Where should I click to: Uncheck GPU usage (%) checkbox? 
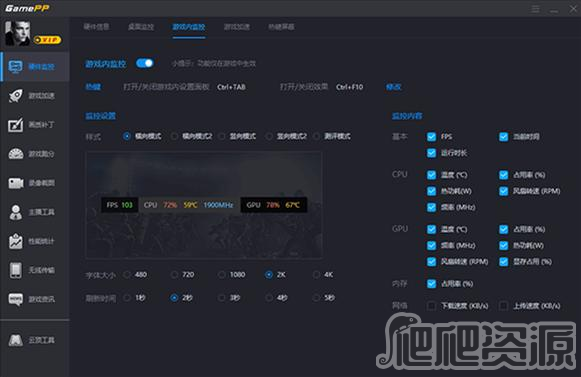(x=504, y=229)
